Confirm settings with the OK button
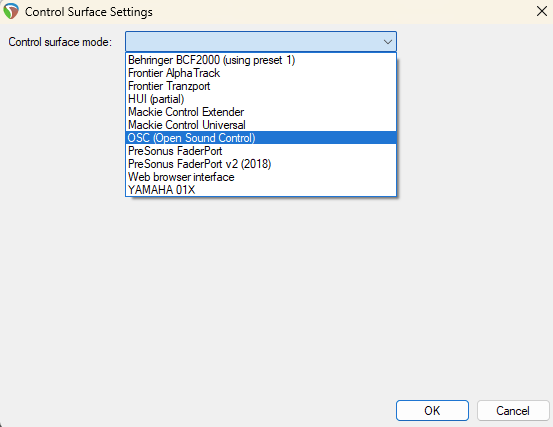This screenshot has width=553, height=427. pos(432,410)
